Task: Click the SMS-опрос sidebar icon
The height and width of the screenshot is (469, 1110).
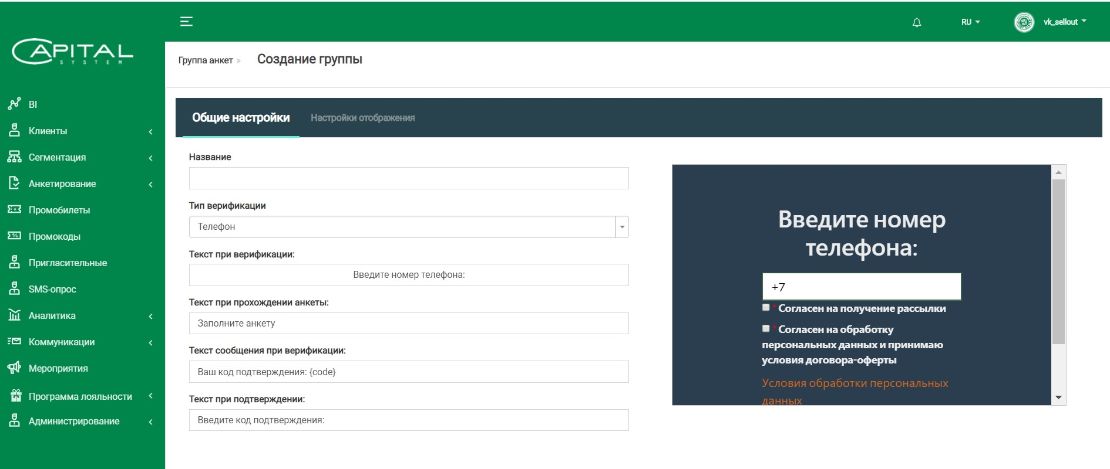Action: pyautogui.click(x=13, y=289)
